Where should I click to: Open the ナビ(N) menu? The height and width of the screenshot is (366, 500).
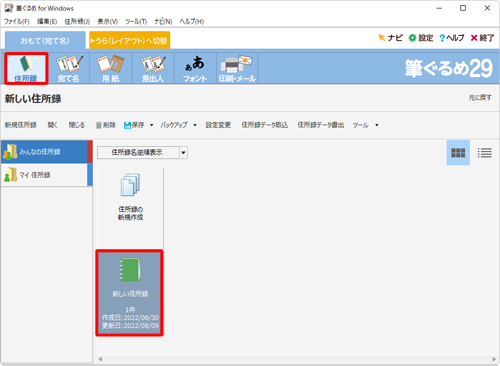click(x=163, y=21)
